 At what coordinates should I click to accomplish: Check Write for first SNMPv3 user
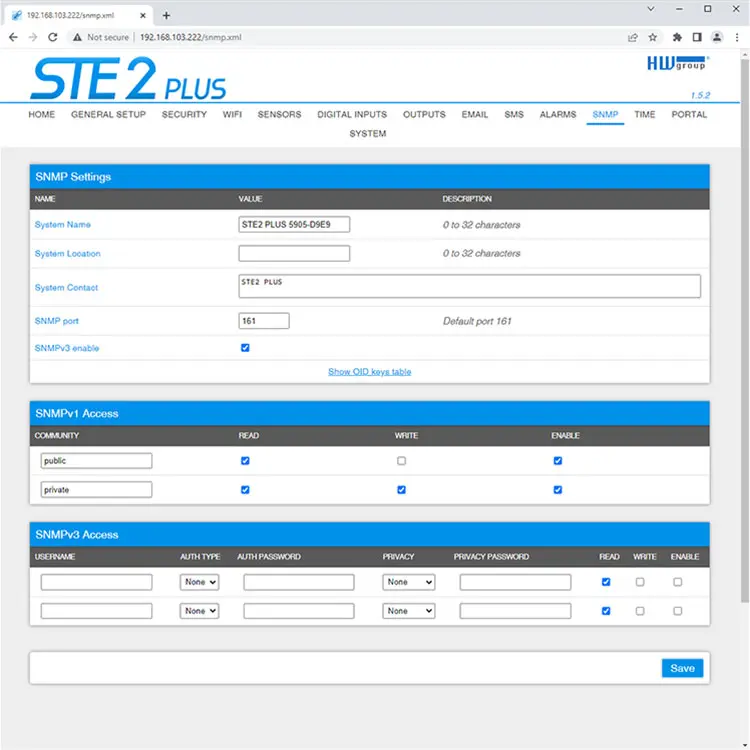(640, 582)
